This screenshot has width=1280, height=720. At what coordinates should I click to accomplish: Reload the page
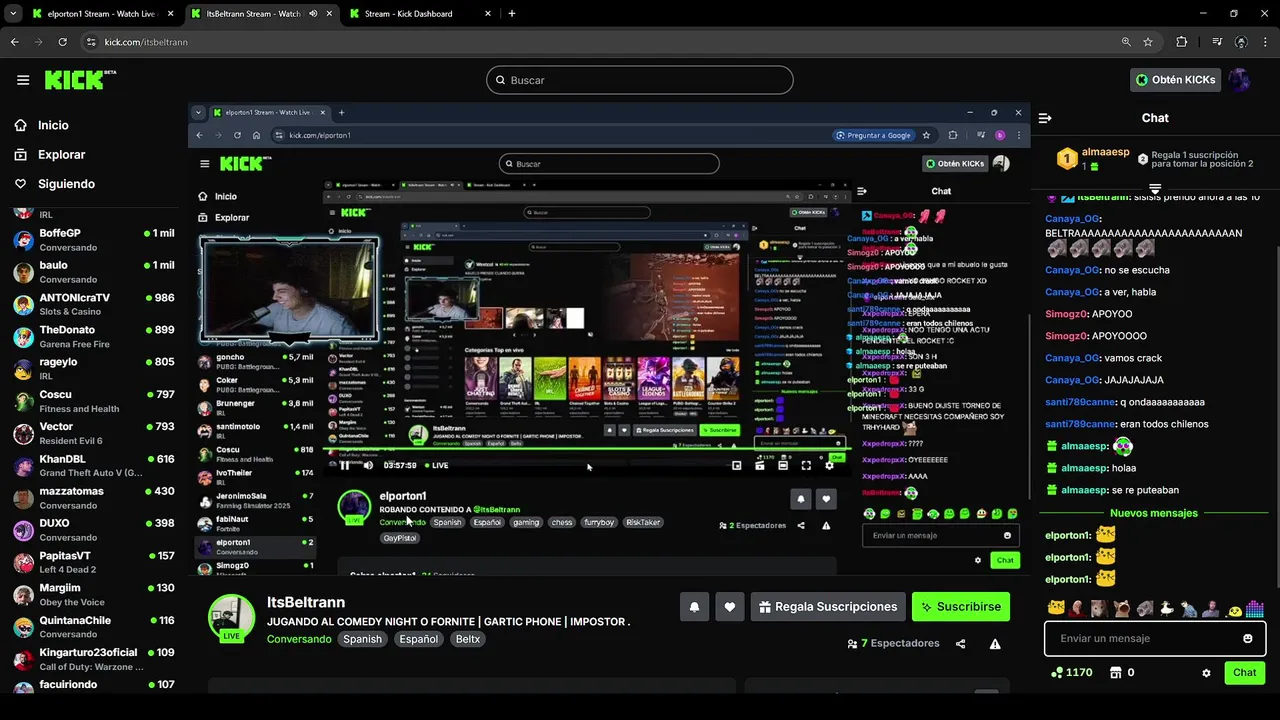point(62,42)
